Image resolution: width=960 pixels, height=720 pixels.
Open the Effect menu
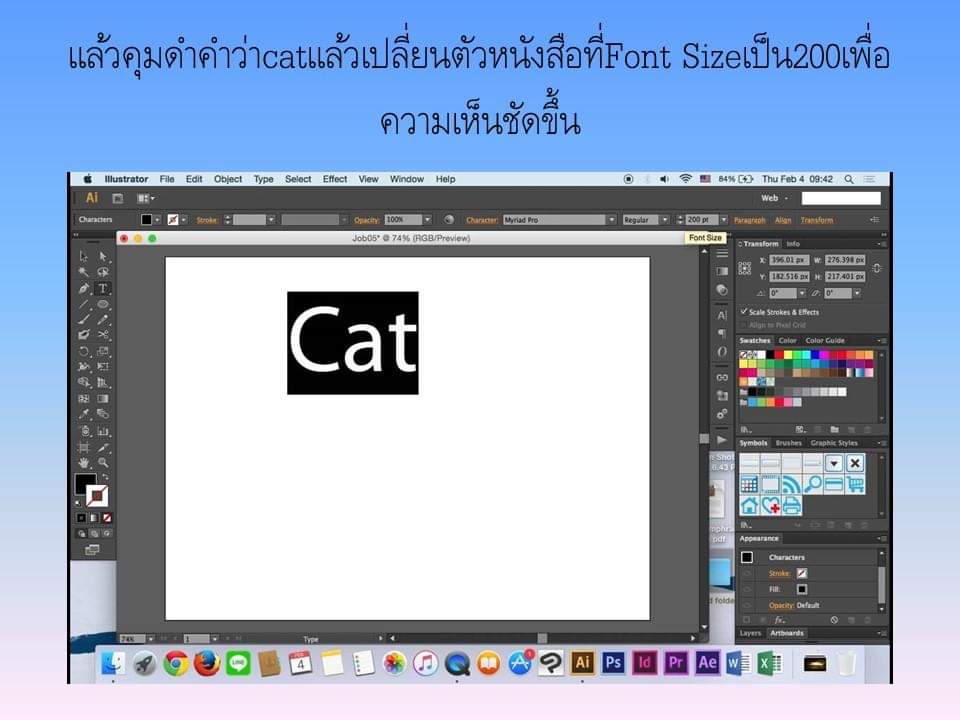(335, 179)
